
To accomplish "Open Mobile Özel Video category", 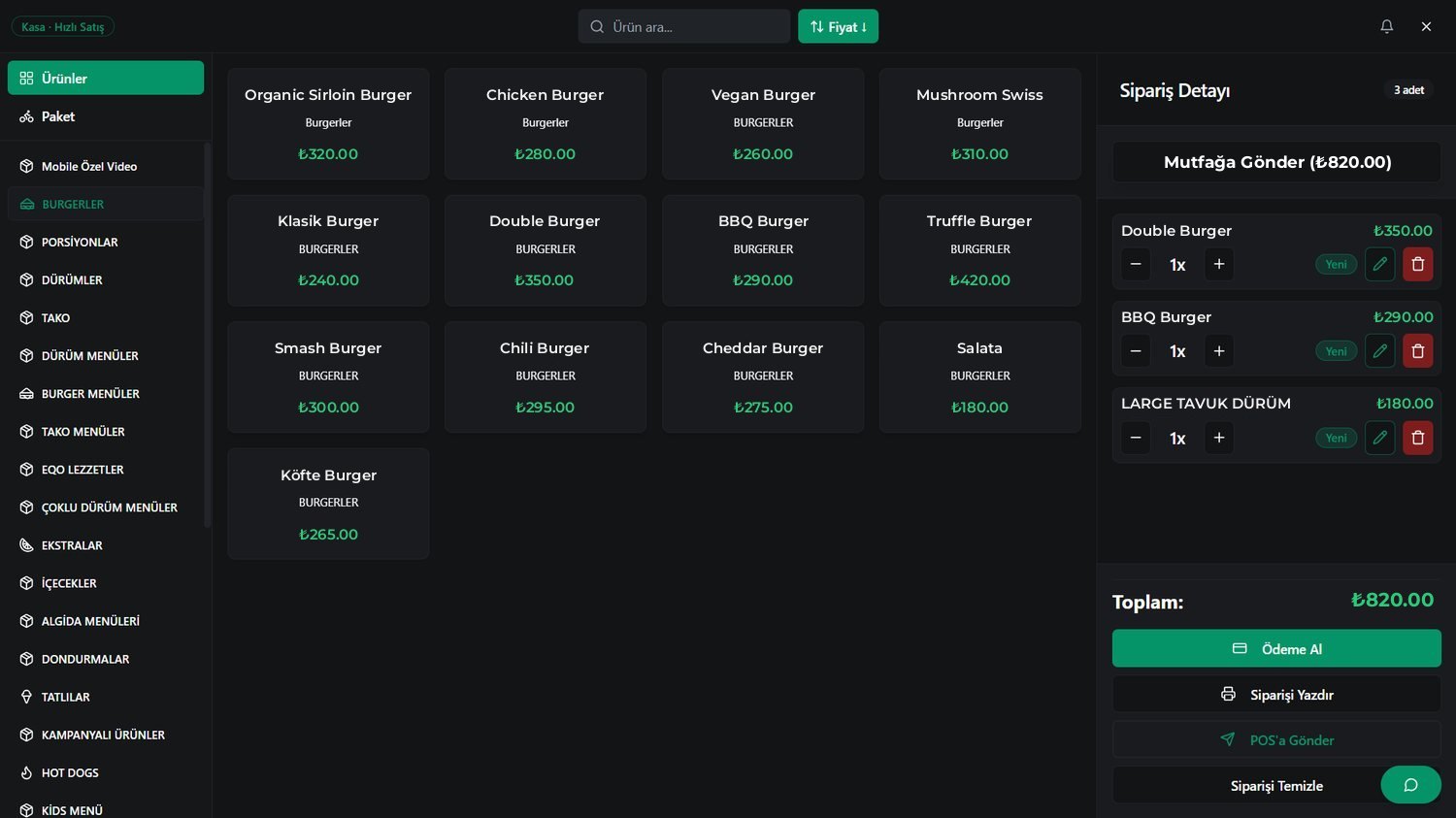I will pos(106,166).
